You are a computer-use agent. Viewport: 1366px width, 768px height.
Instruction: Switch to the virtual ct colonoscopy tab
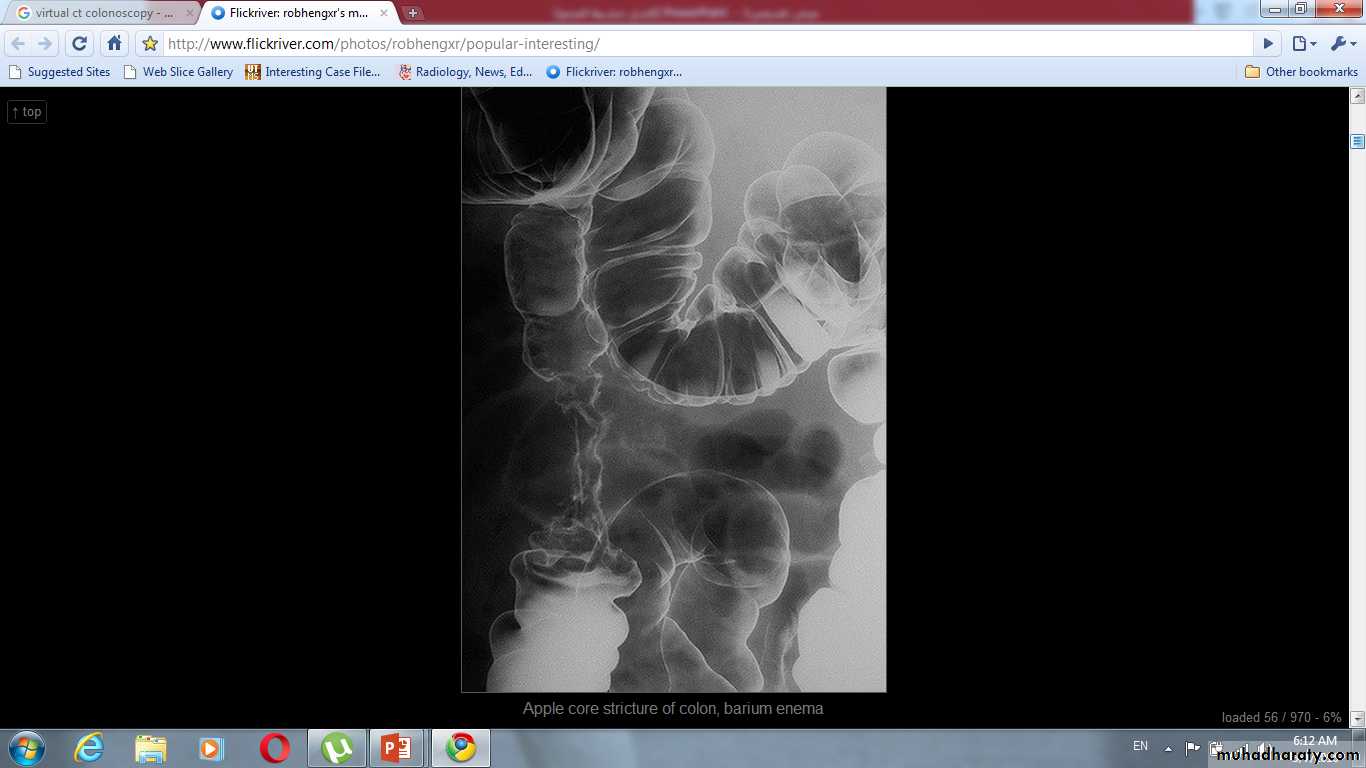pos(100,13)
